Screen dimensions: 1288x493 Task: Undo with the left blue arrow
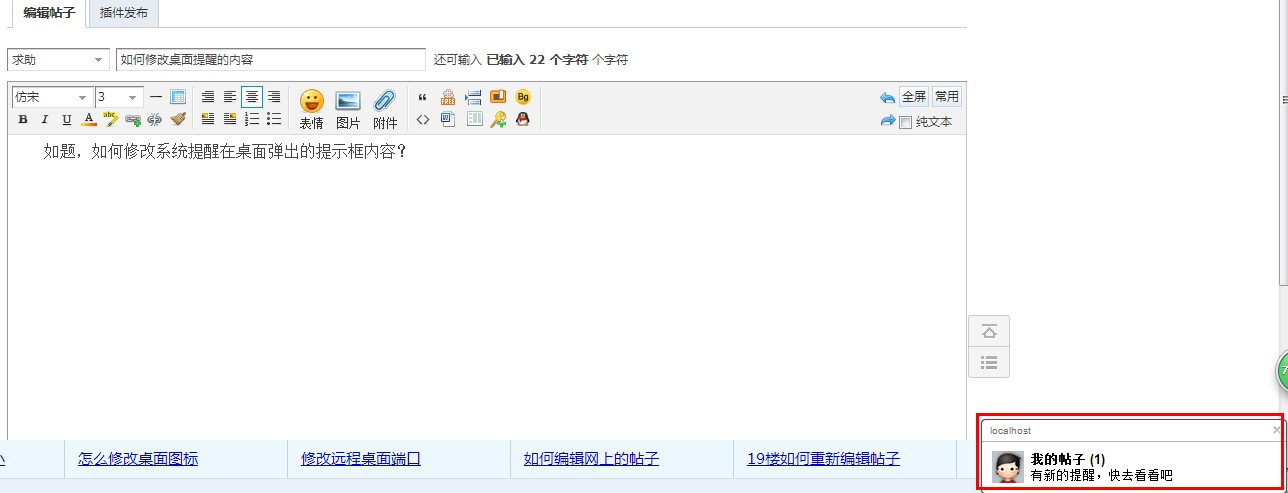point(887,97)
